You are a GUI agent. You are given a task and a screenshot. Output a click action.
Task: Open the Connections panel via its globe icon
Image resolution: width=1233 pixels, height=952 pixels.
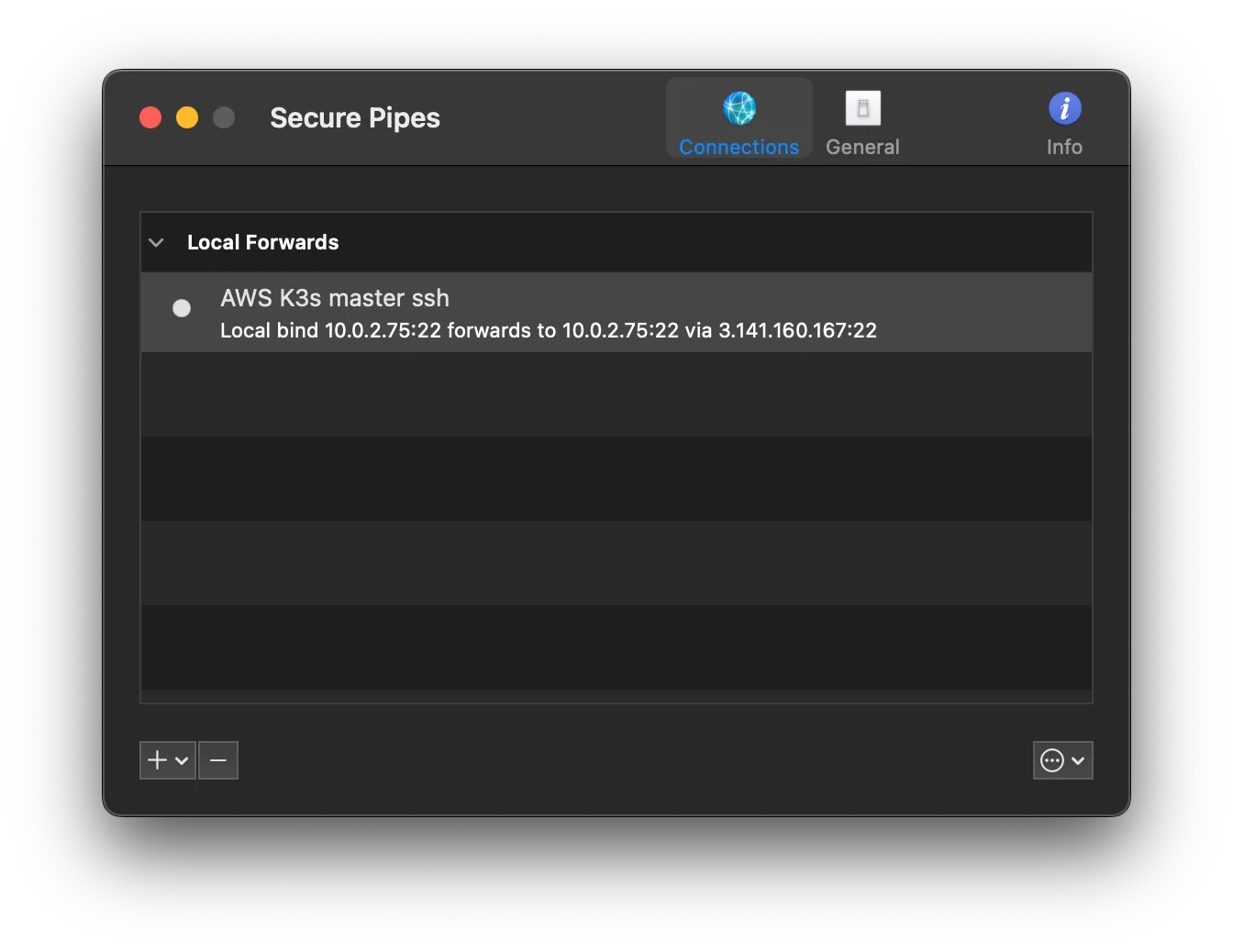739,107
